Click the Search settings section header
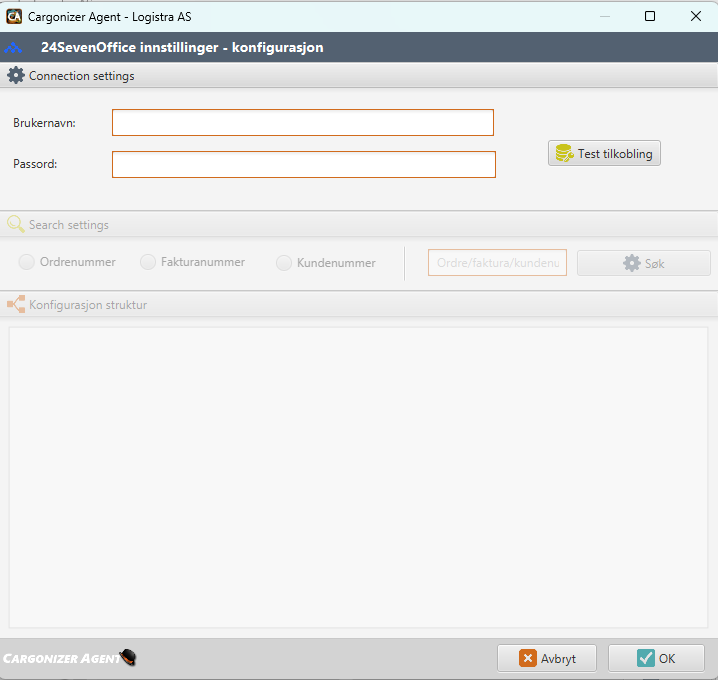 (x=359, y=224)
